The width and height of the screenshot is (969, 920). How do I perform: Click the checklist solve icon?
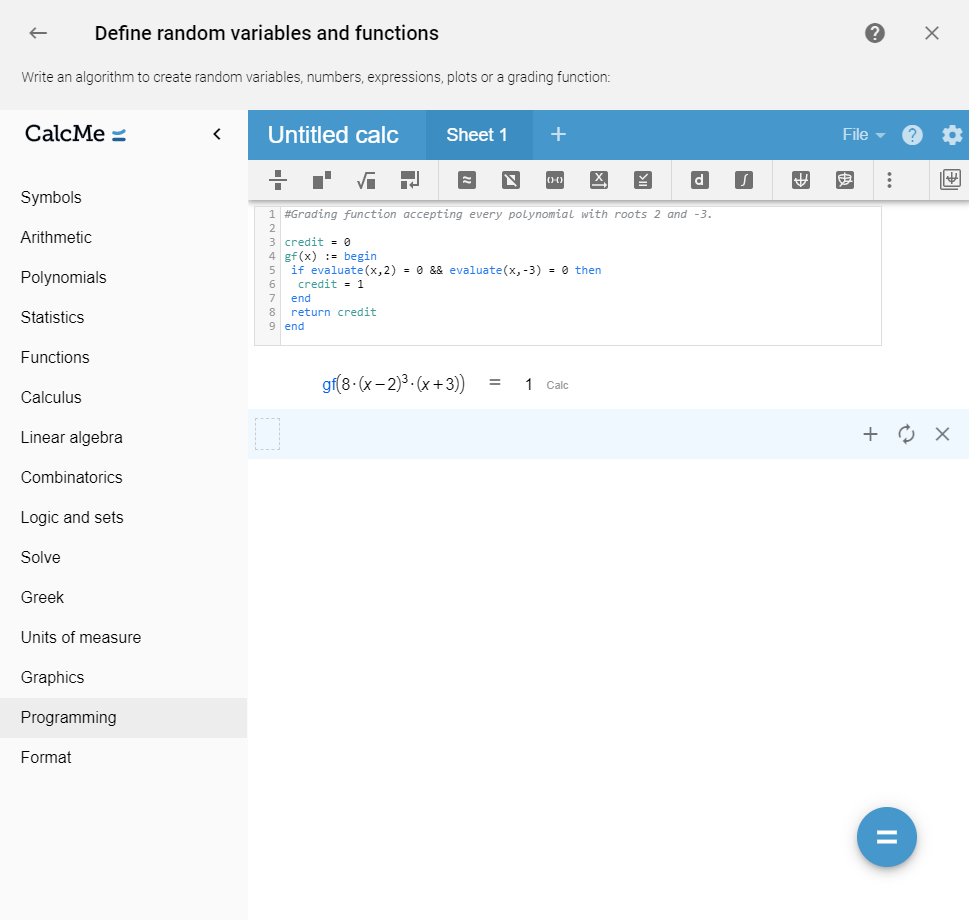(x=643, y=180)
